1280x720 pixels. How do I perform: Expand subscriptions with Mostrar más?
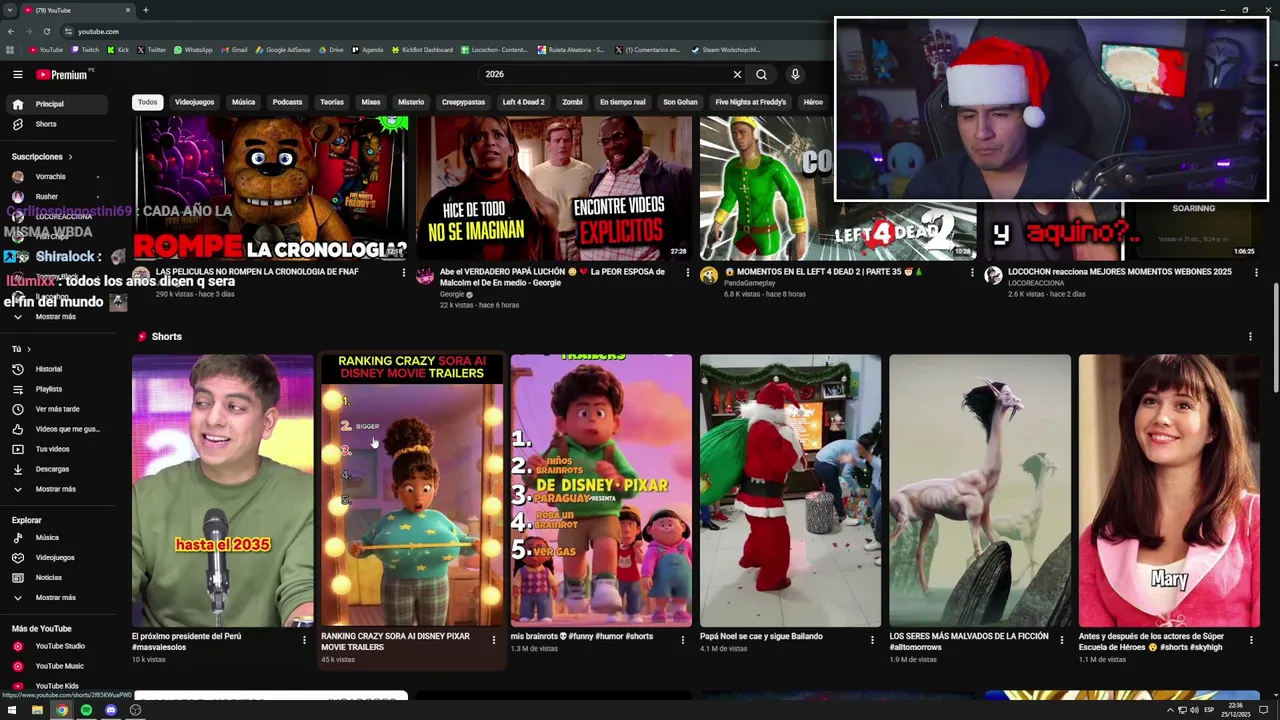60,317
